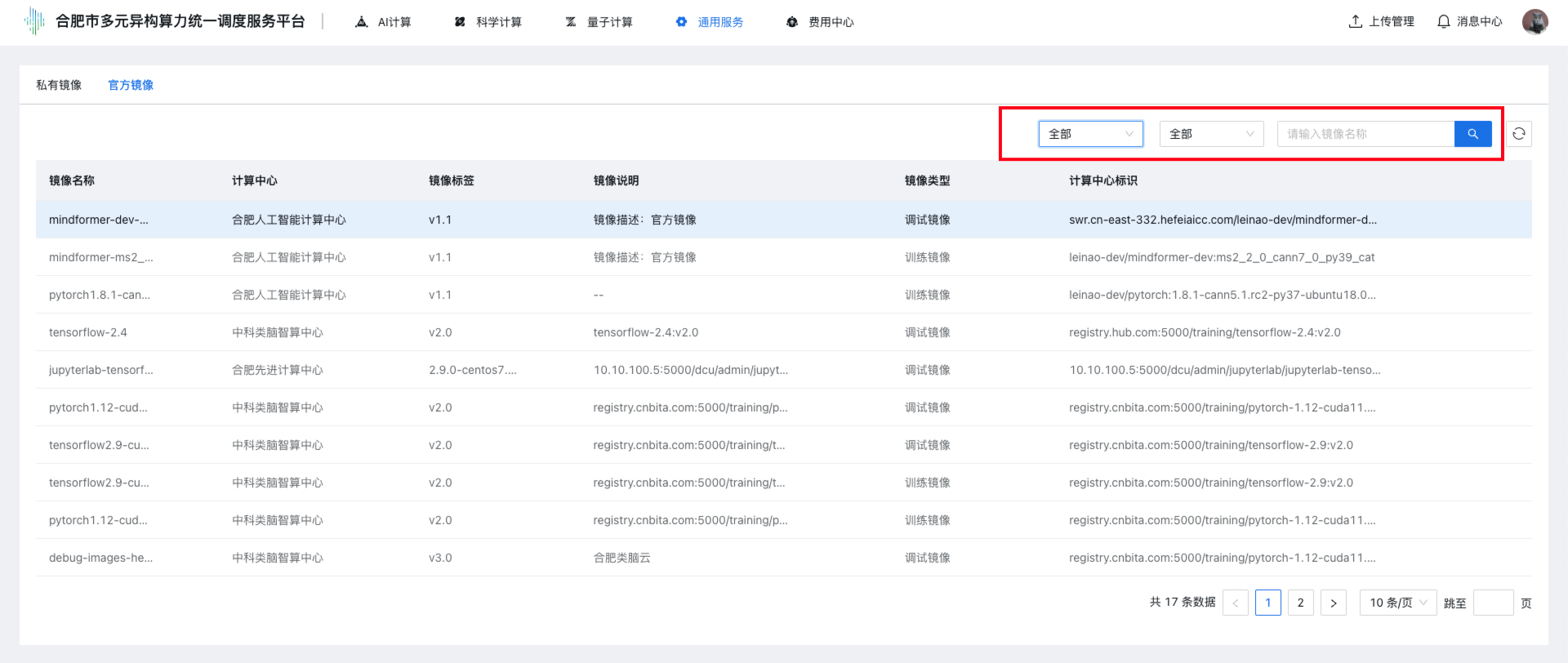Screen dimensions: 1568x663
Task: Click the 上传管理 upload icon
Action: click(1355, 22)
